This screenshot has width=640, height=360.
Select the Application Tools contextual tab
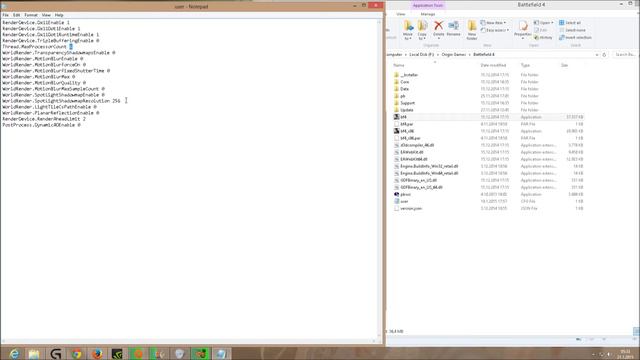click(x=427, y=5)
